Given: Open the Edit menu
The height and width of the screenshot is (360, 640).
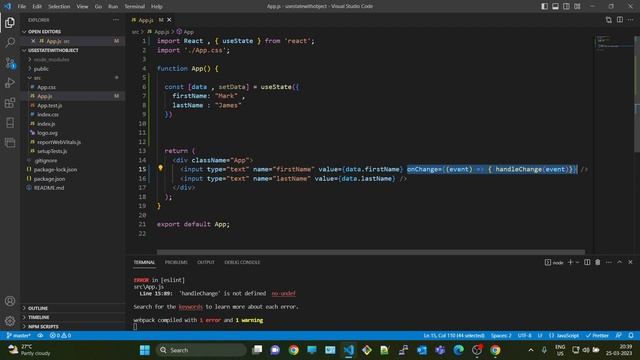Looking at the screenshot, I should pyautogui.click(x=37, y=6).
